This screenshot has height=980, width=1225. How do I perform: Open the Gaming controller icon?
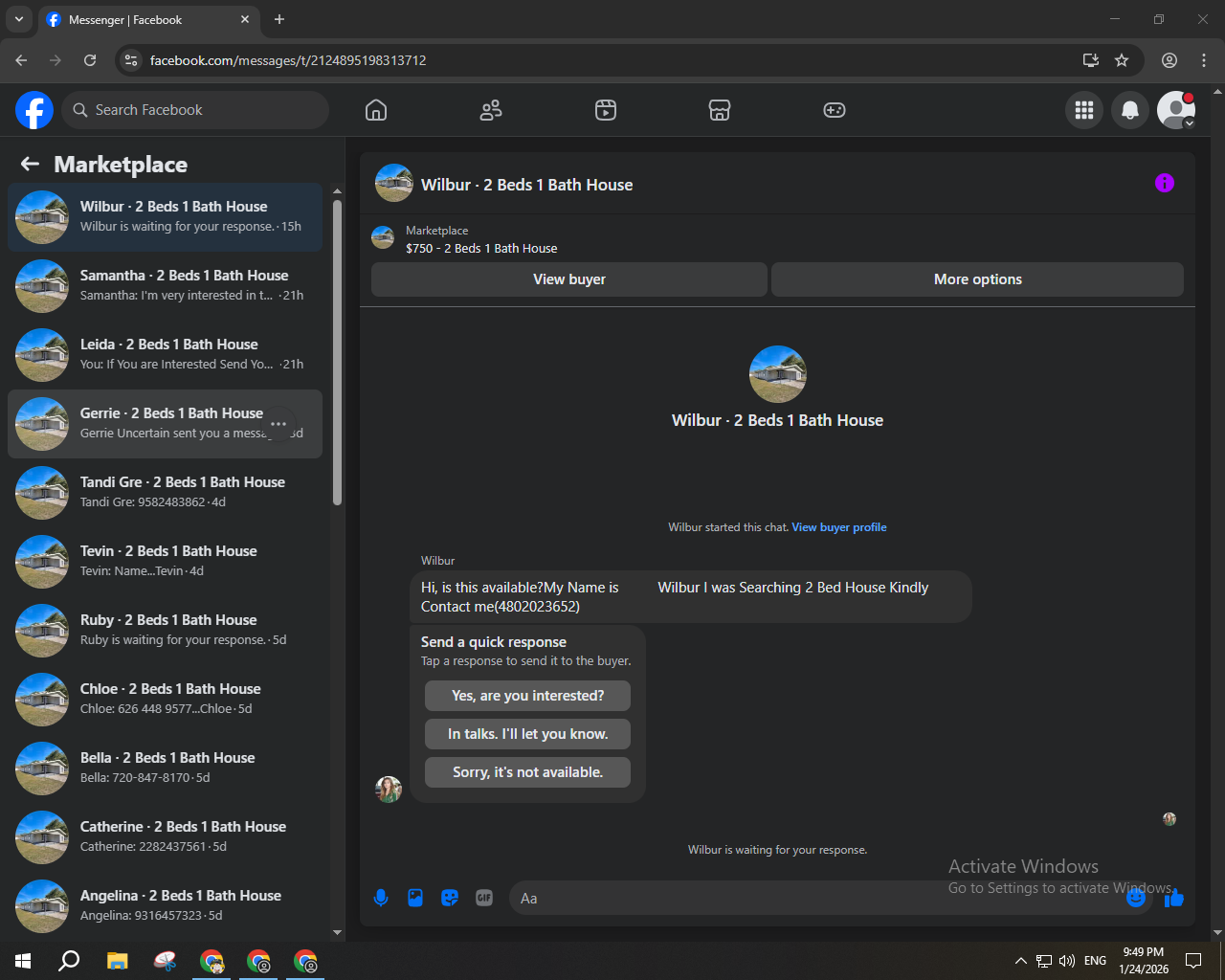point(835,110)
